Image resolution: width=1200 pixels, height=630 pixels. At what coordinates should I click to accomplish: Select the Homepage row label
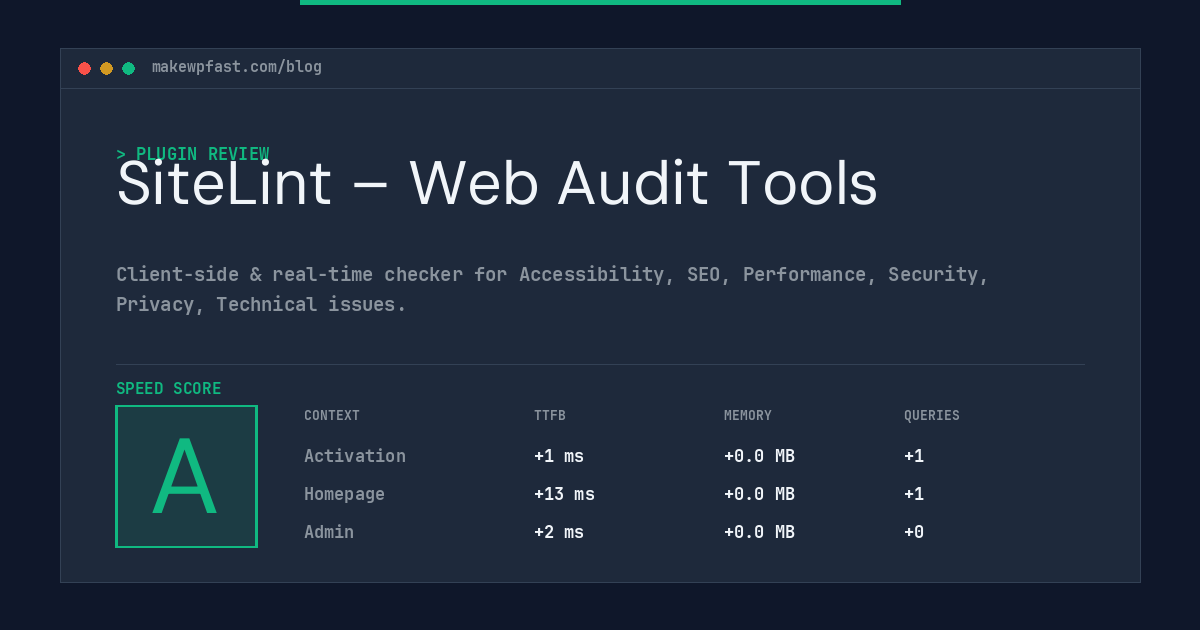344,494
